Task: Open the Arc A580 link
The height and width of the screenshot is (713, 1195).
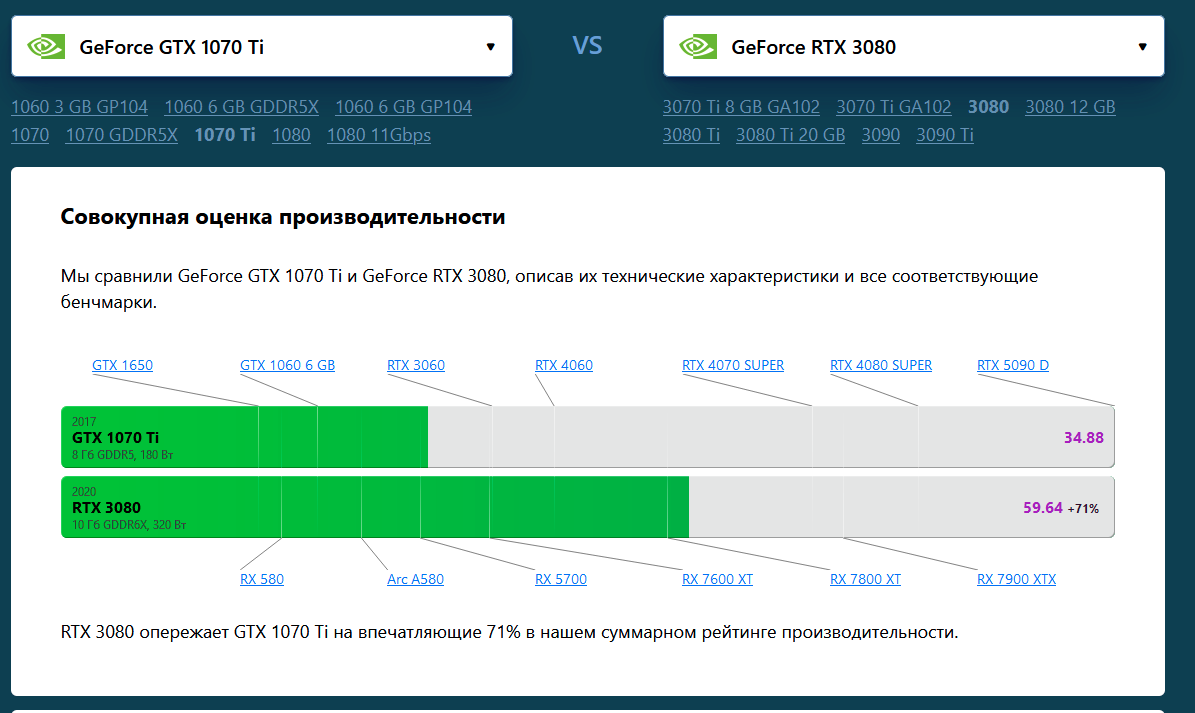Action: (x=415, y=579)
